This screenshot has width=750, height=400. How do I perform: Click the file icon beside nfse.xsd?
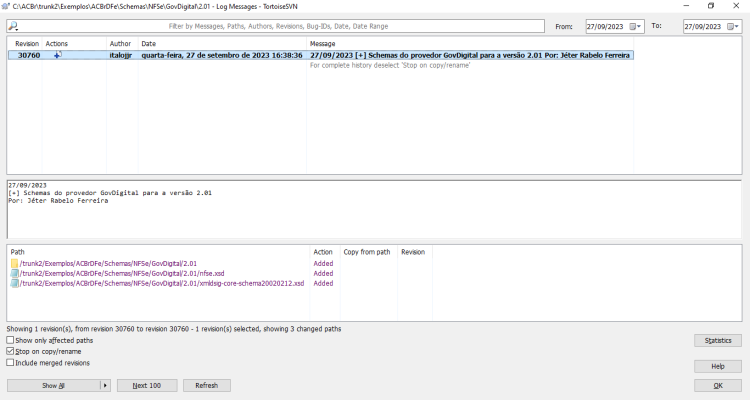14,274
